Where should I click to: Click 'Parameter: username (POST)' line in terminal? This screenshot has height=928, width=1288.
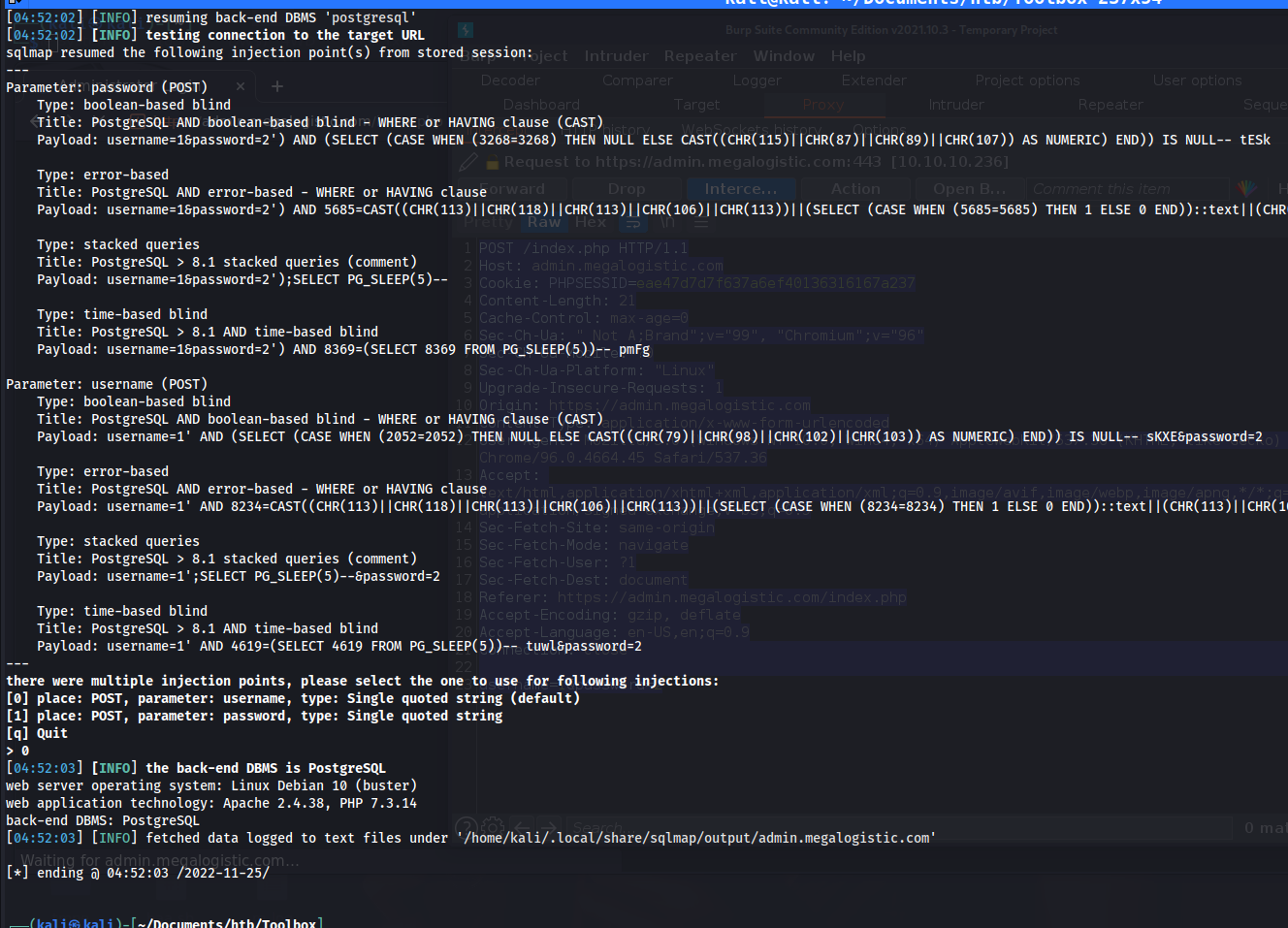click(107, 384)
